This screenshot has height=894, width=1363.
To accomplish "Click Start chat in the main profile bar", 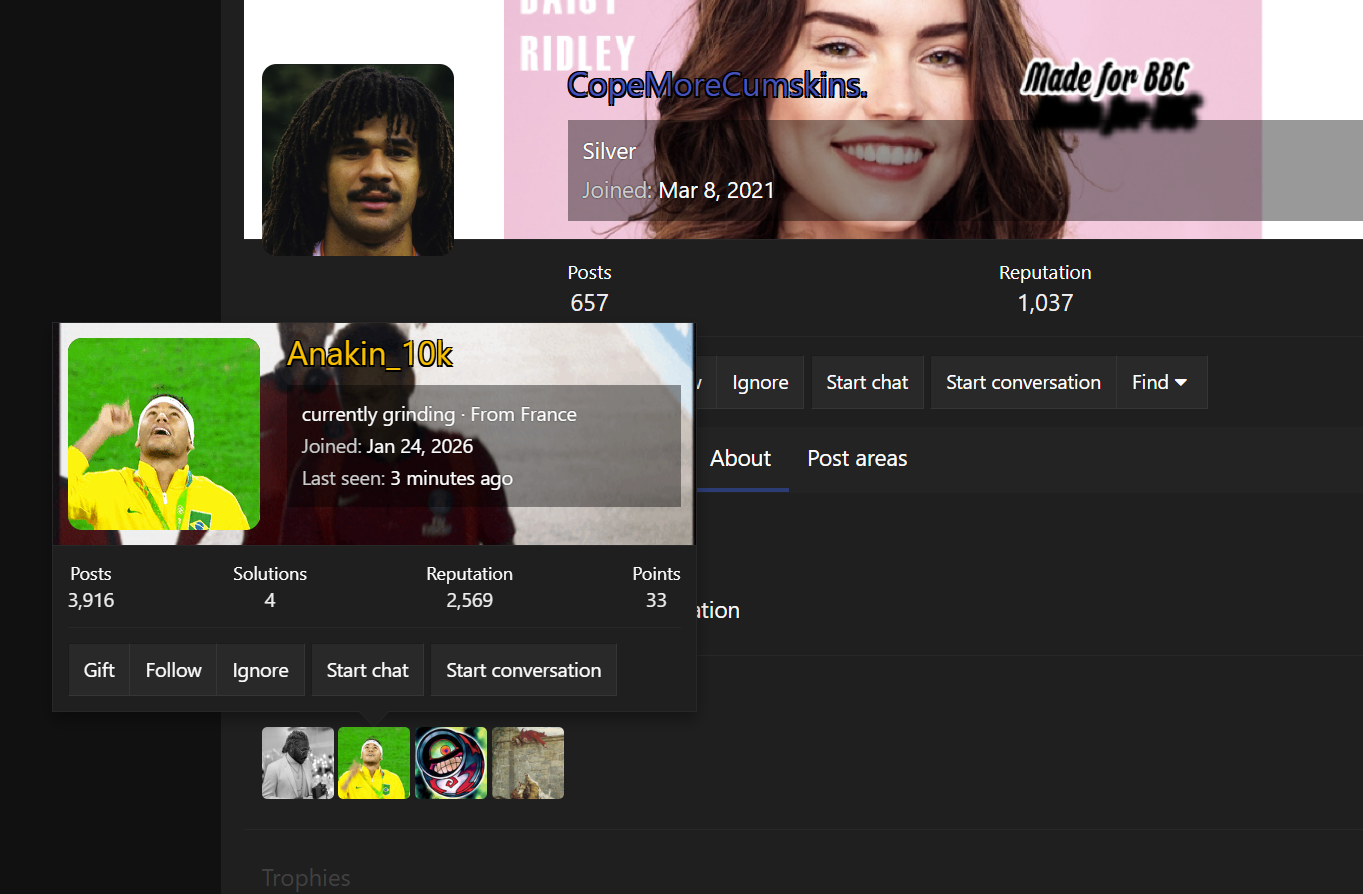I will coord(867,382).
